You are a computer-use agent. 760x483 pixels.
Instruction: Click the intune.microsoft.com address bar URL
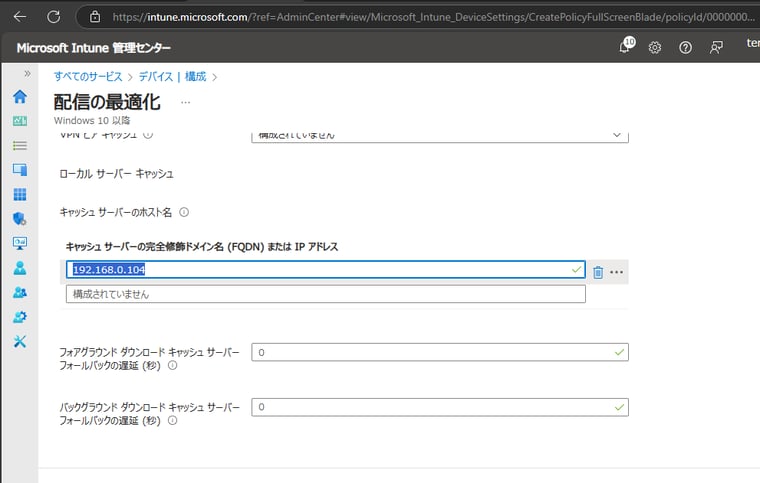point(433,17)
